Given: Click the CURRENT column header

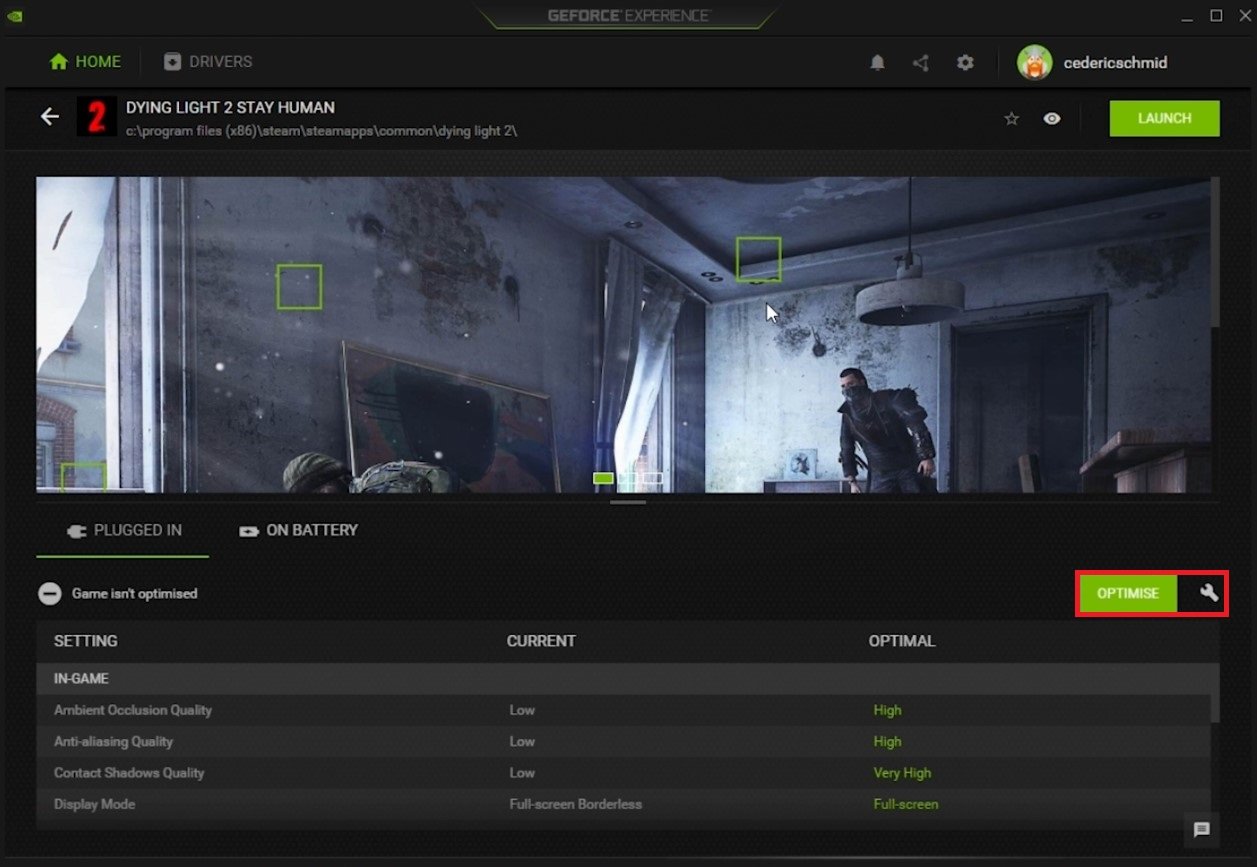Looking at the screenshot, I should 541,641.
